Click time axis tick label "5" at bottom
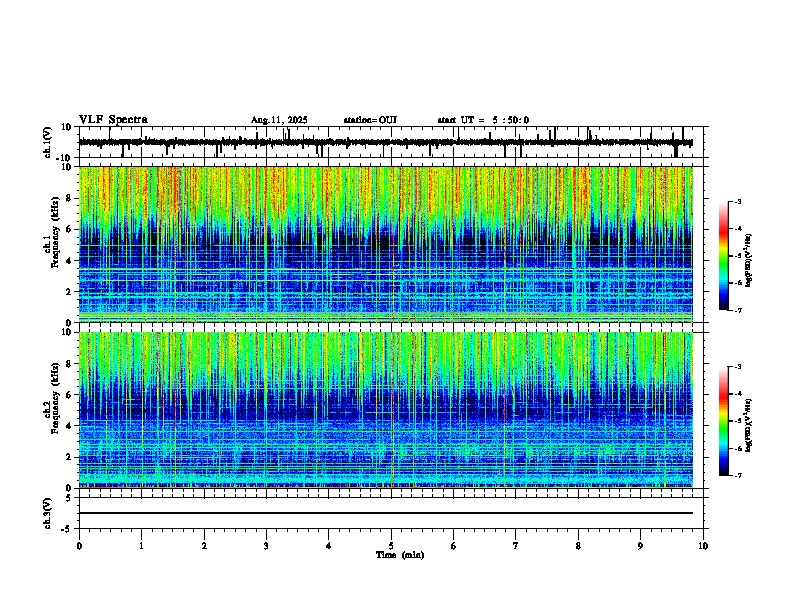Screen dimensions: 792x612 pos(391,546)
